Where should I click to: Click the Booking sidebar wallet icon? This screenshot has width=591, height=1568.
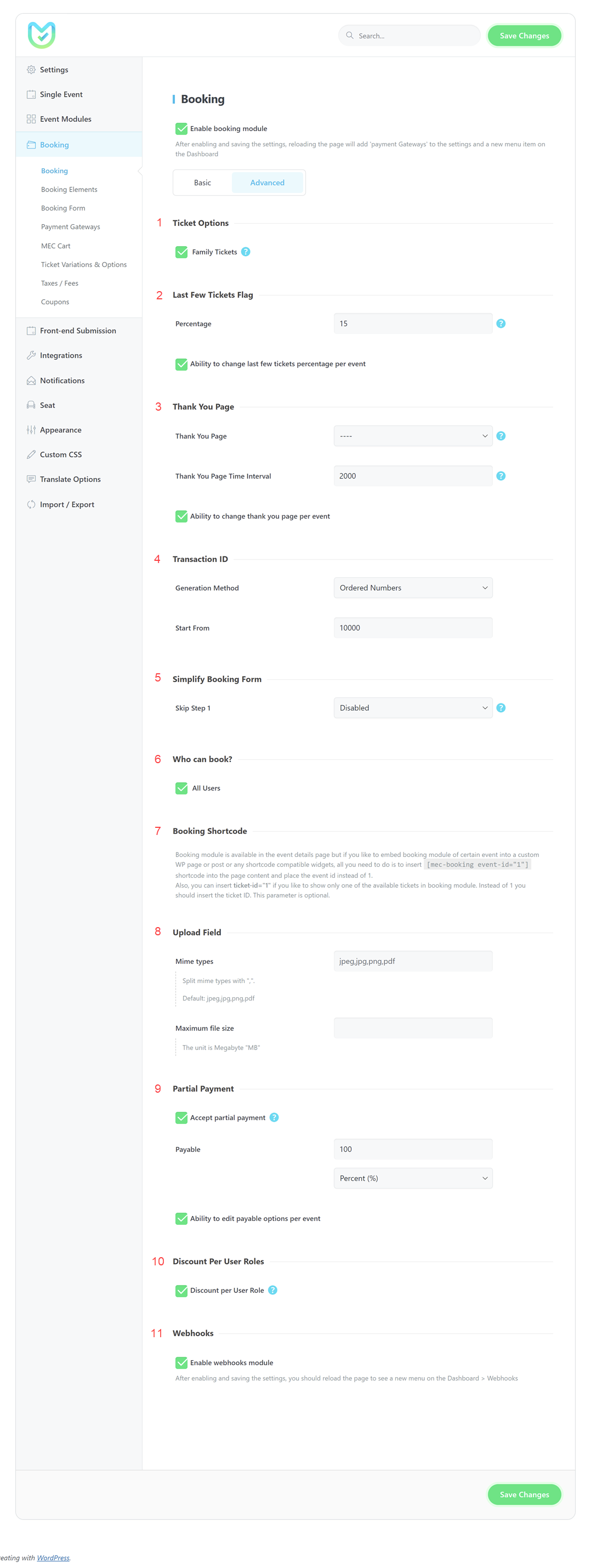(31, 145)
